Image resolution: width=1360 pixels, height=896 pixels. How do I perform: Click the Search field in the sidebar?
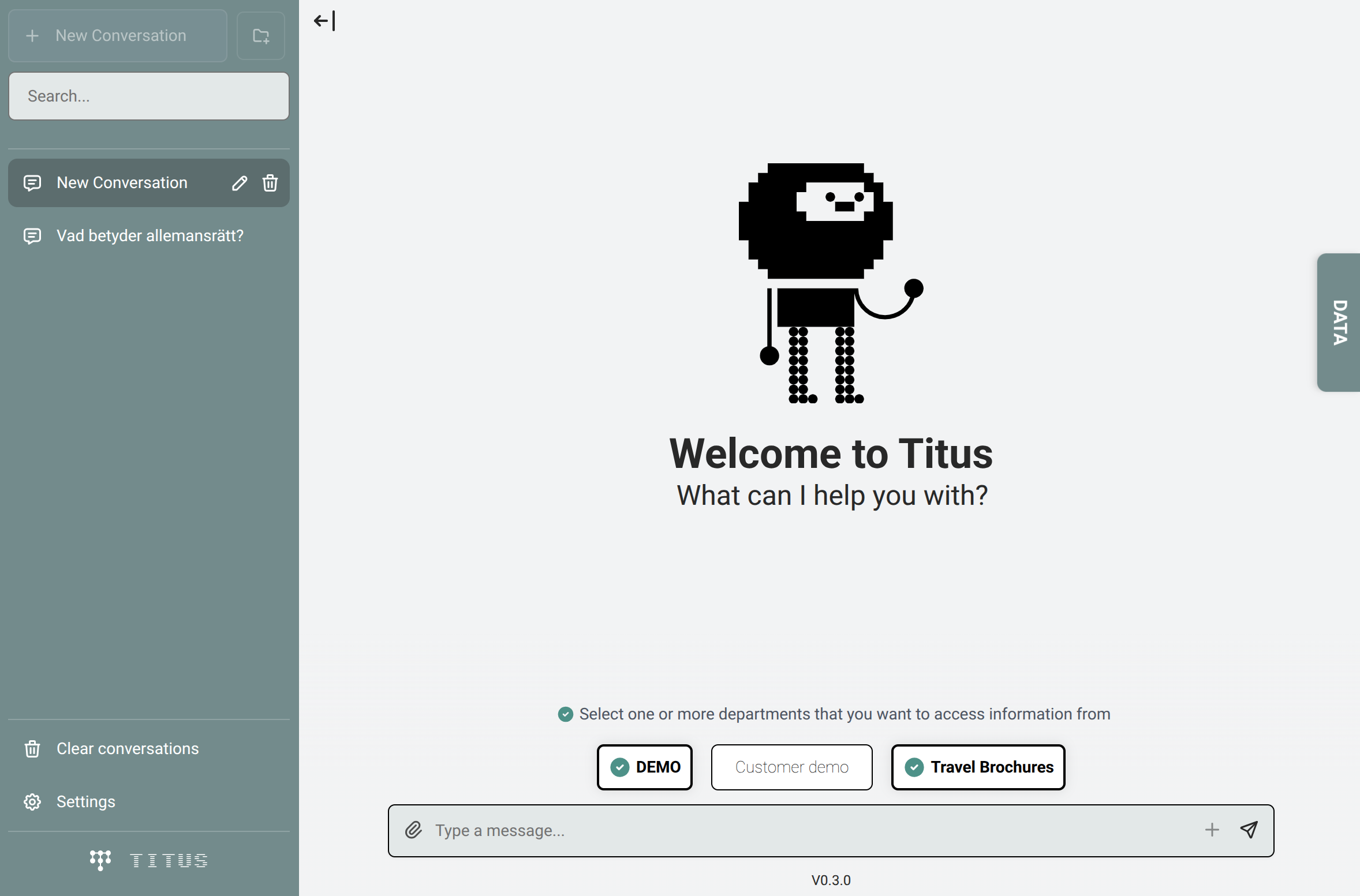(148, 96)
